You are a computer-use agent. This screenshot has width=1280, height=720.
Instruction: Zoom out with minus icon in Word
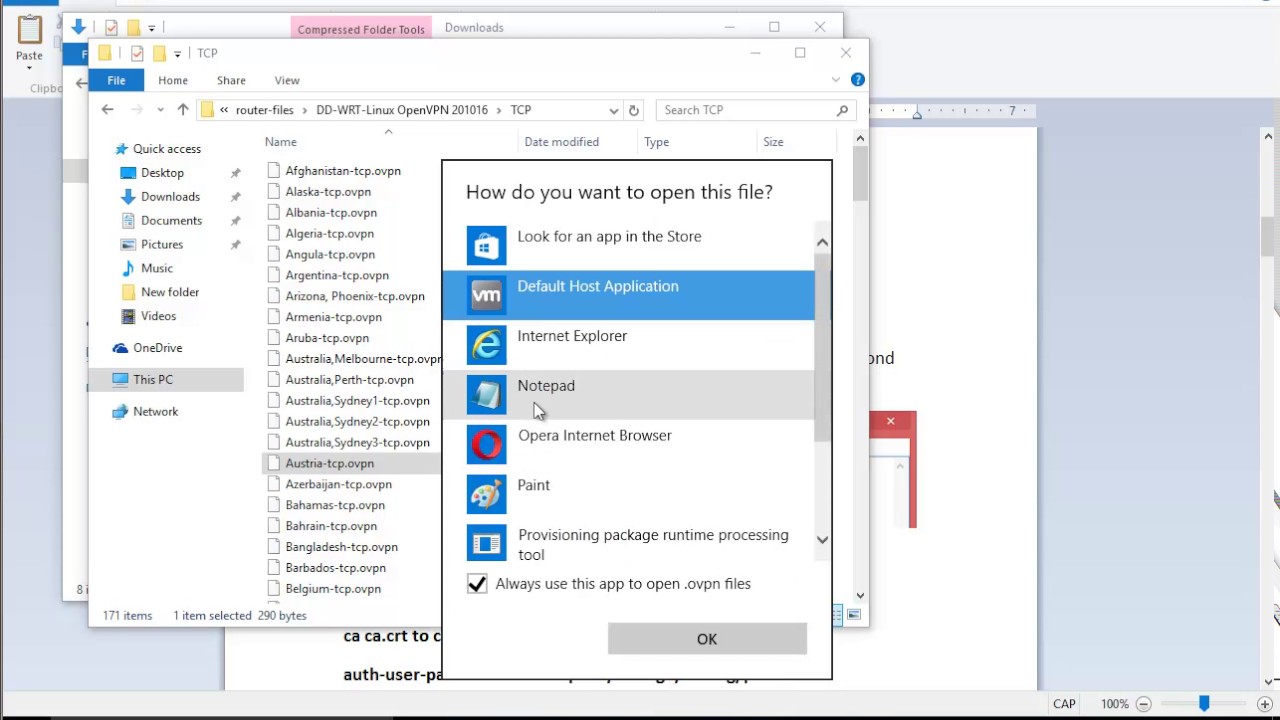[x=1143, y=704]
